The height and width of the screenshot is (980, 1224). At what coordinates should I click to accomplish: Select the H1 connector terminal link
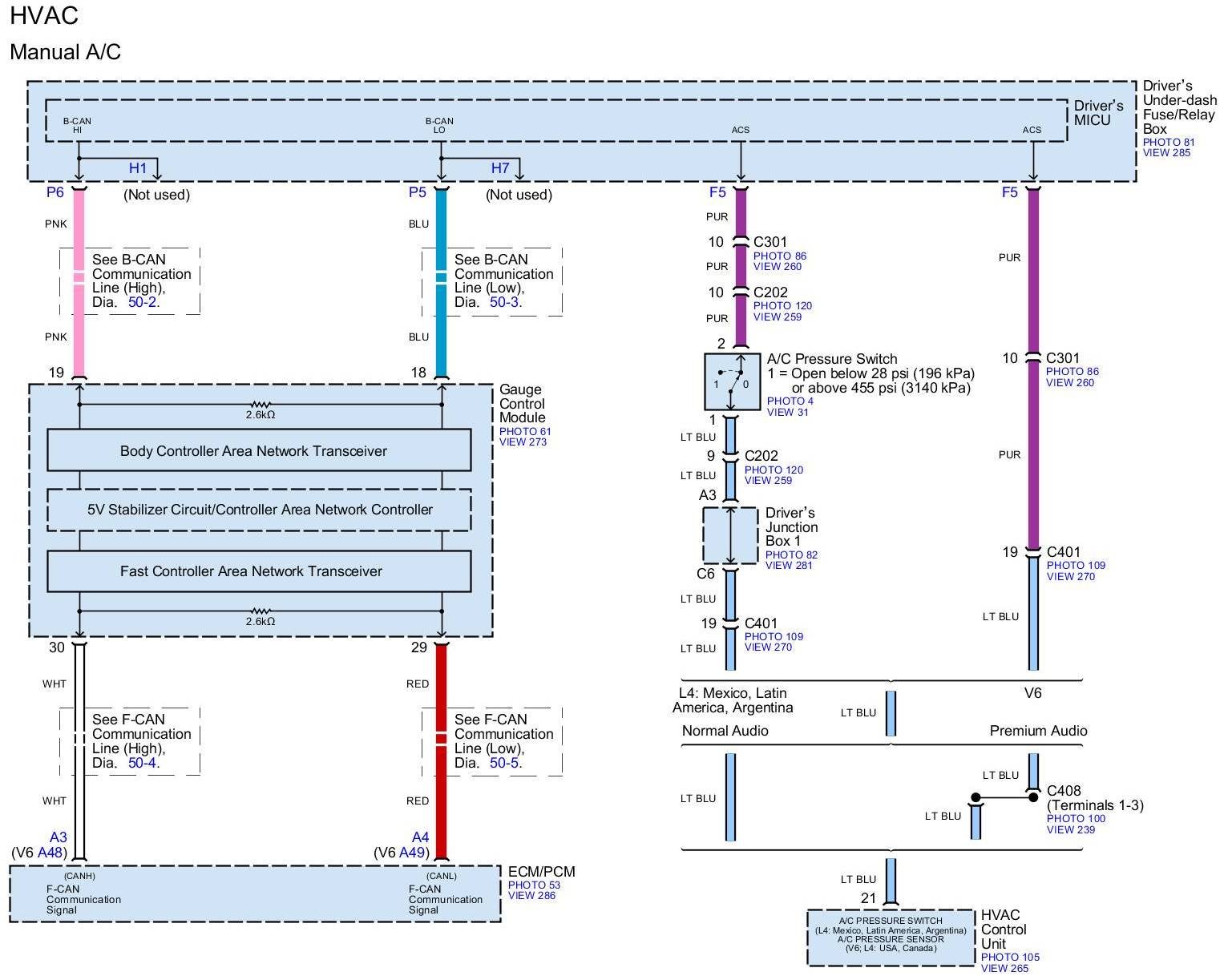pos(138,168)
